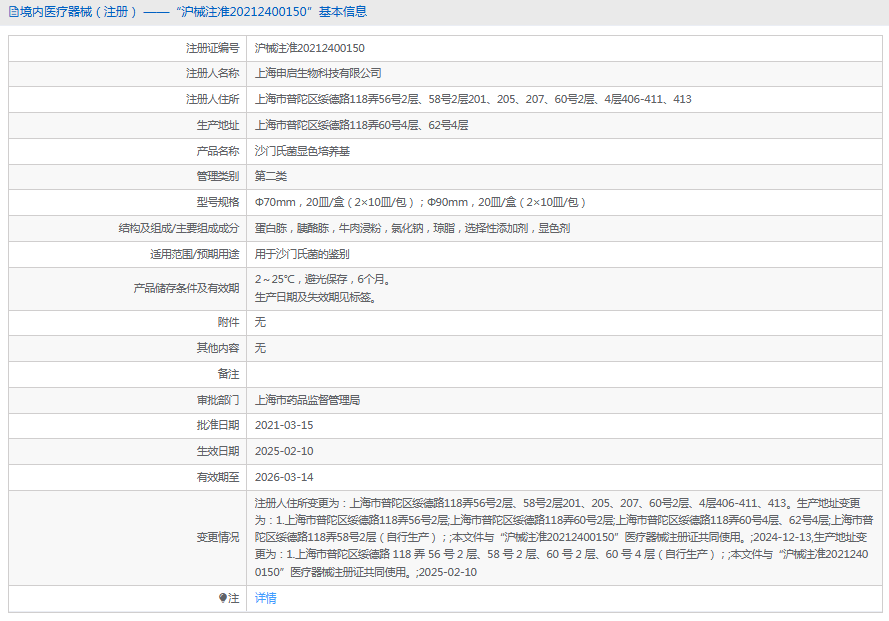Image resolution: width=889 pixels, height=621 pixels.
Task: Click the 产品名称 row label
Action: [218, 151]
